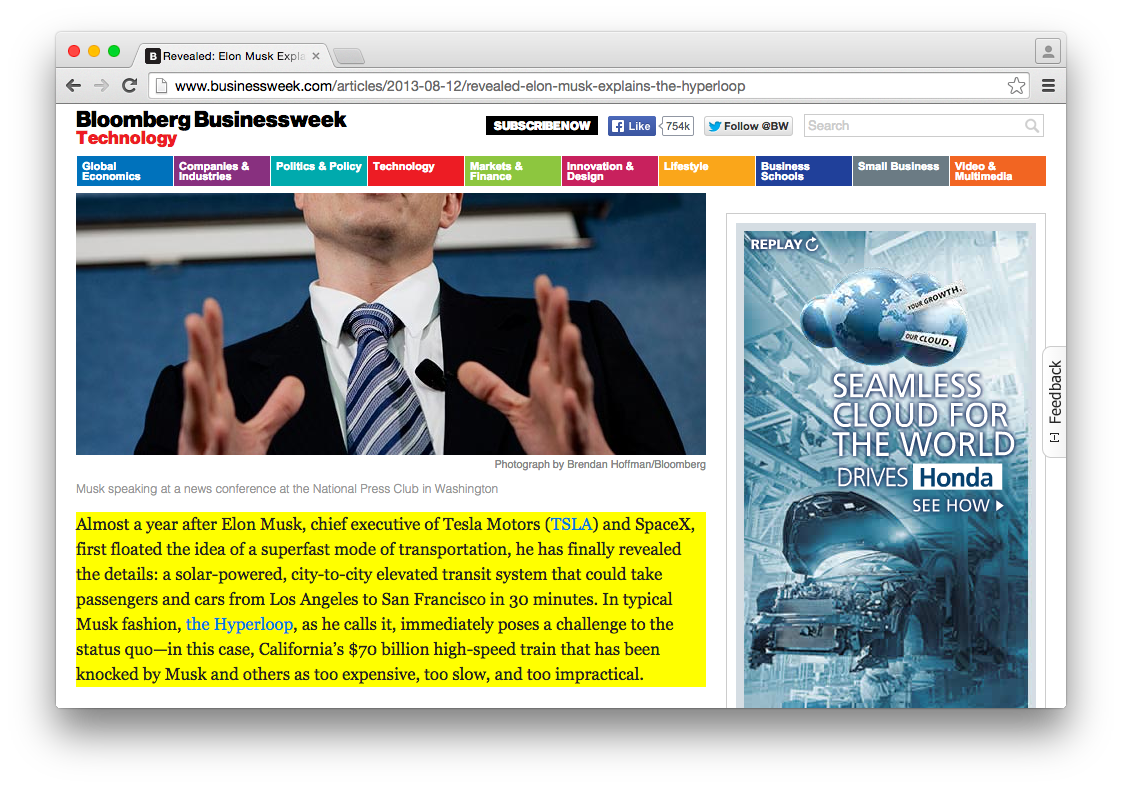This screenshot has width=1122, height=788.
Task: Click the Elon Musk article photo
Action: (391, 324)
